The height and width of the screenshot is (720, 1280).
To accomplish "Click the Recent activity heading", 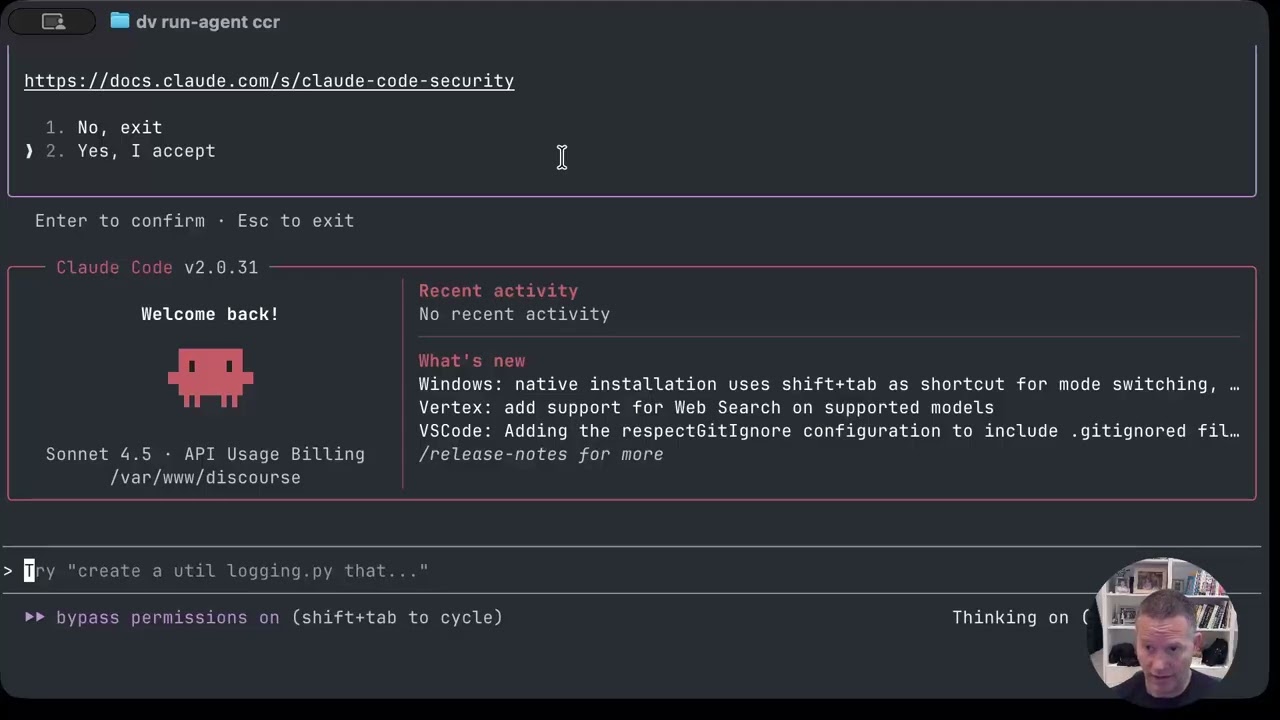I will click(498, 291).
